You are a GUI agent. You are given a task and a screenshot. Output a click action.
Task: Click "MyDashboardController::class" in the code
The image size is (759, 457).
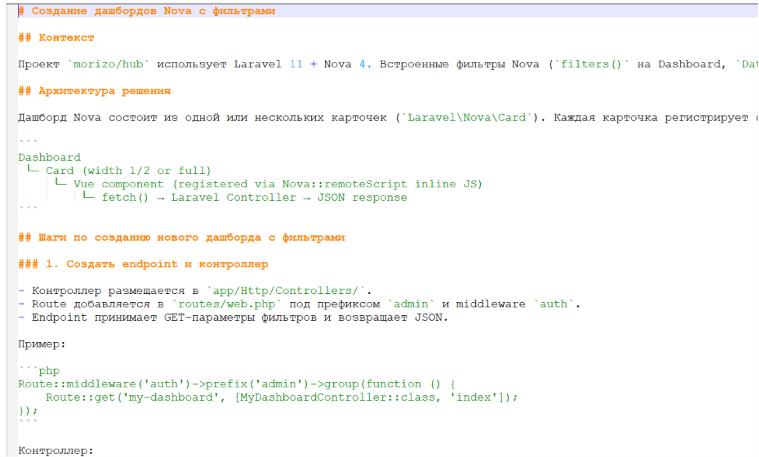click(337, 397)
